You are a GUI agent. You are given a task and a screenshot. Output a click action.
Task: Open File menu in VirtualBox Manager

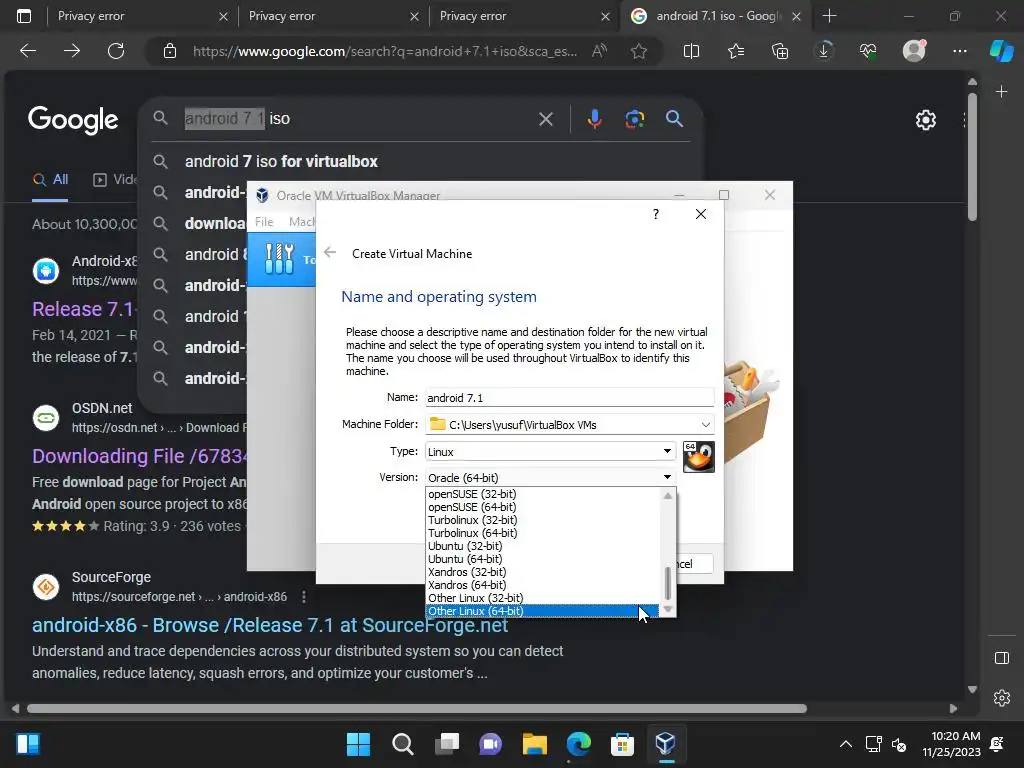[x=264, y=222]
